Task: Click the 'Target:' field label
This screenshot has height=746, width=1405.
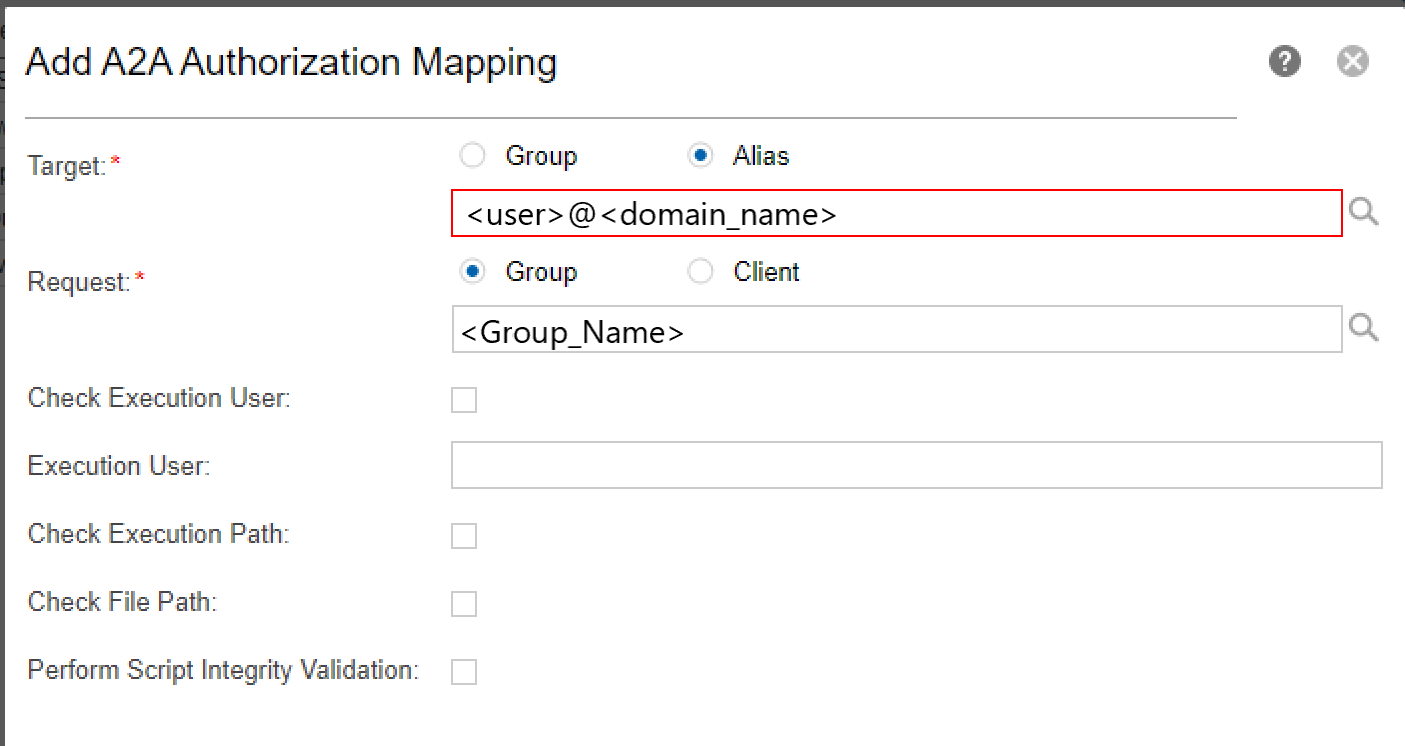Action: pyautogui.click(x=67, y=166)
